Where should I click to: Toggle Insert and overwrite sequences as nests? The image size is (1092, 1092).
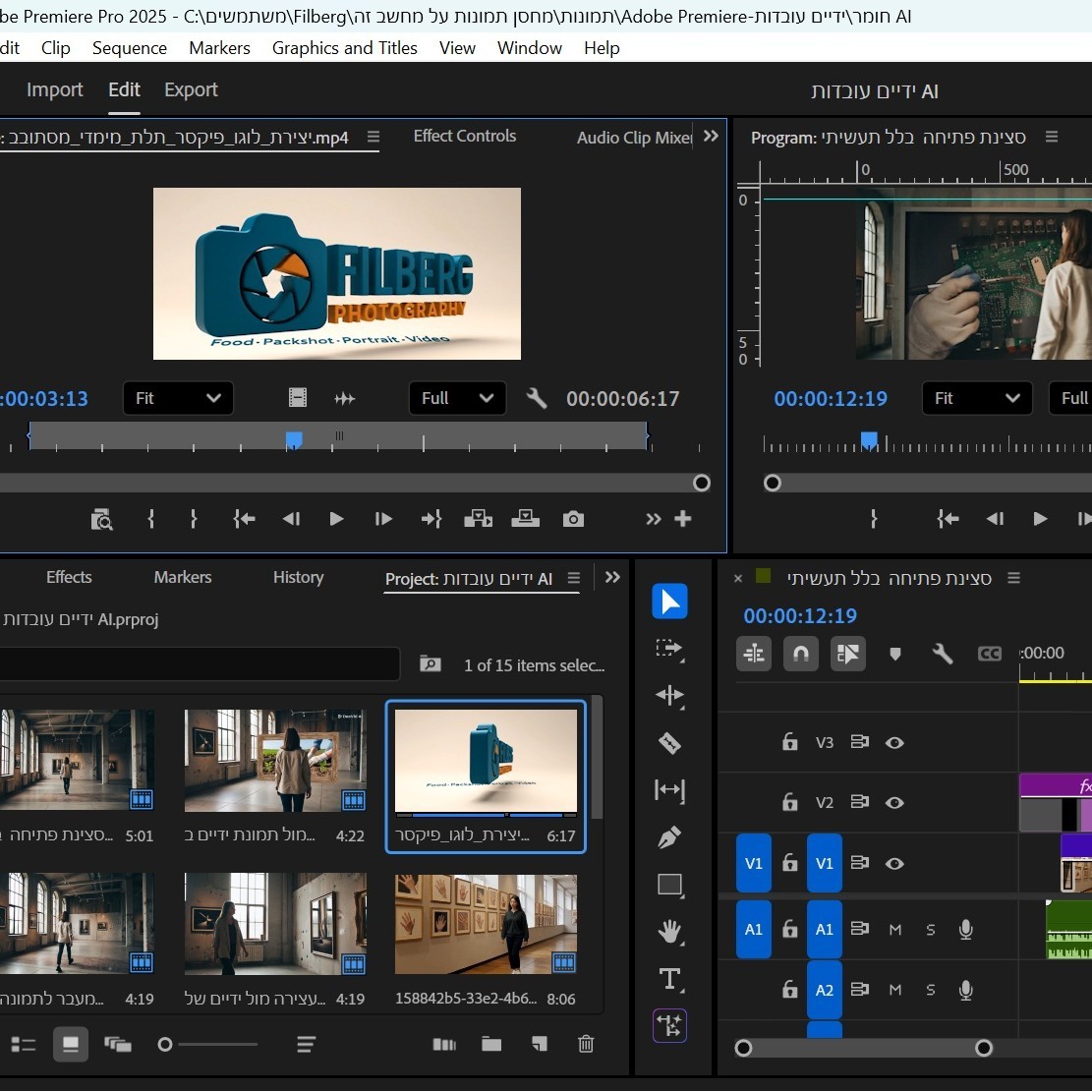[754, 654]
